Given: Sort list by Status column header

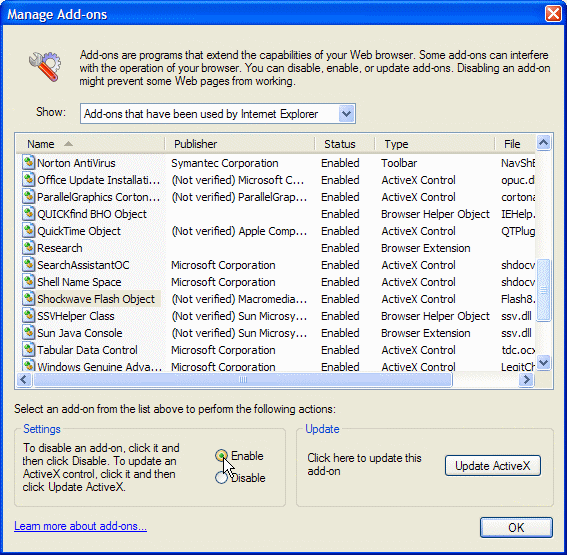Looking at the screenshot, I should (x=345, y=144).
